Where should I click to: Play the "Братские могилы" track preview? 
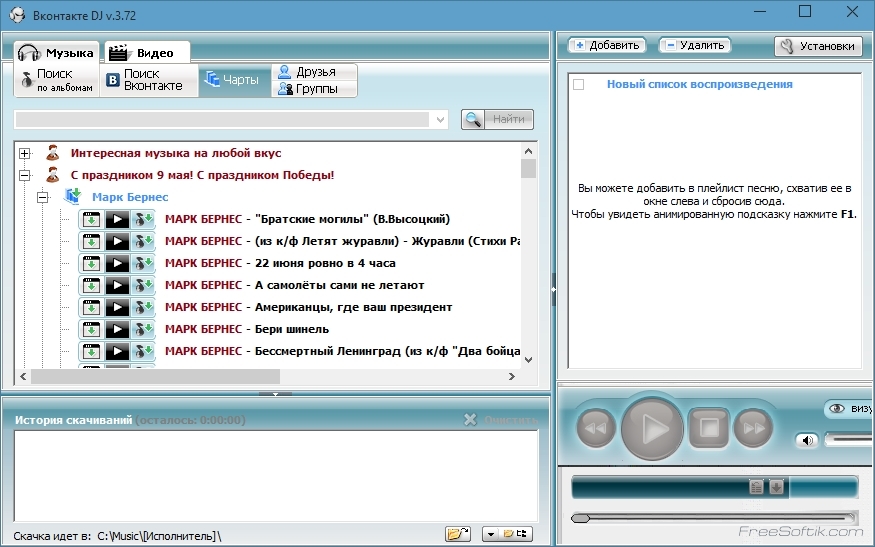click(x=118, y=219)
